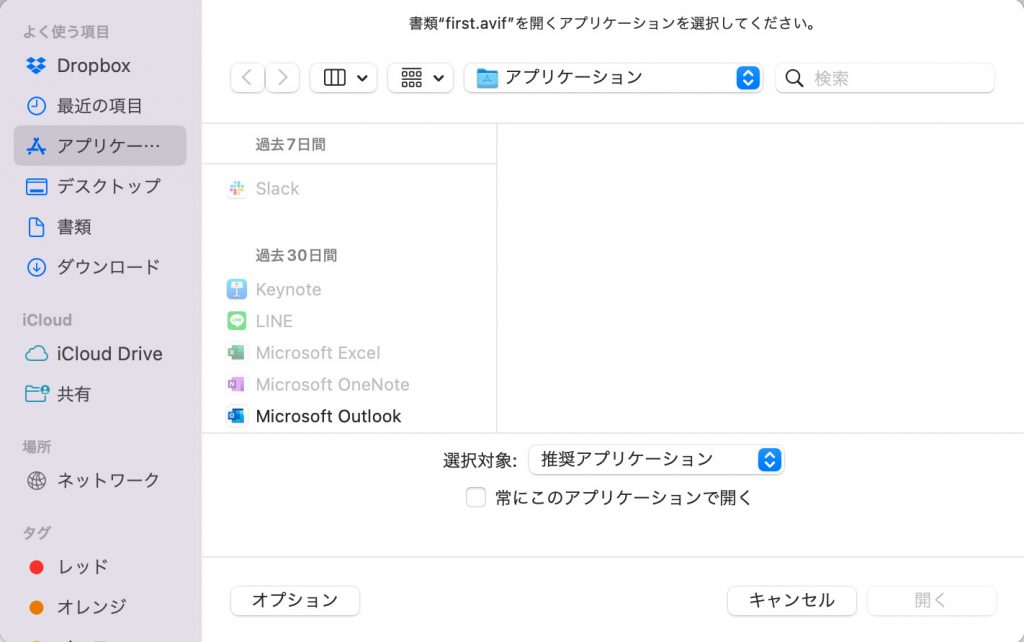Click the オプション button
The height and width of the screenshot is (642, 1024).
tap(295, 600)
